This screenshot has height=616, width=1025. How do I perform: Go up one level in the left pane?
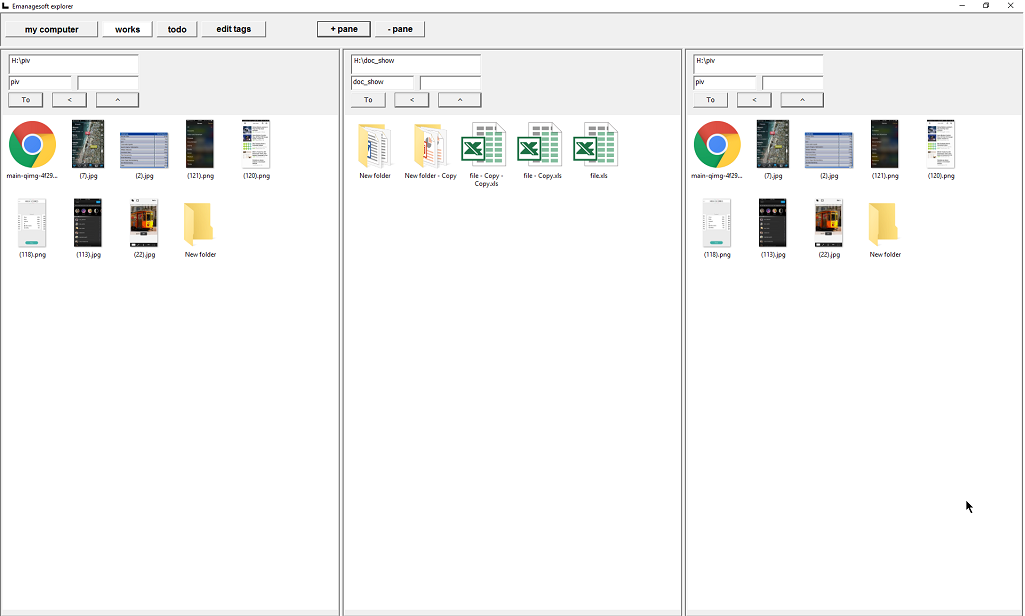(x=118, y=100)
